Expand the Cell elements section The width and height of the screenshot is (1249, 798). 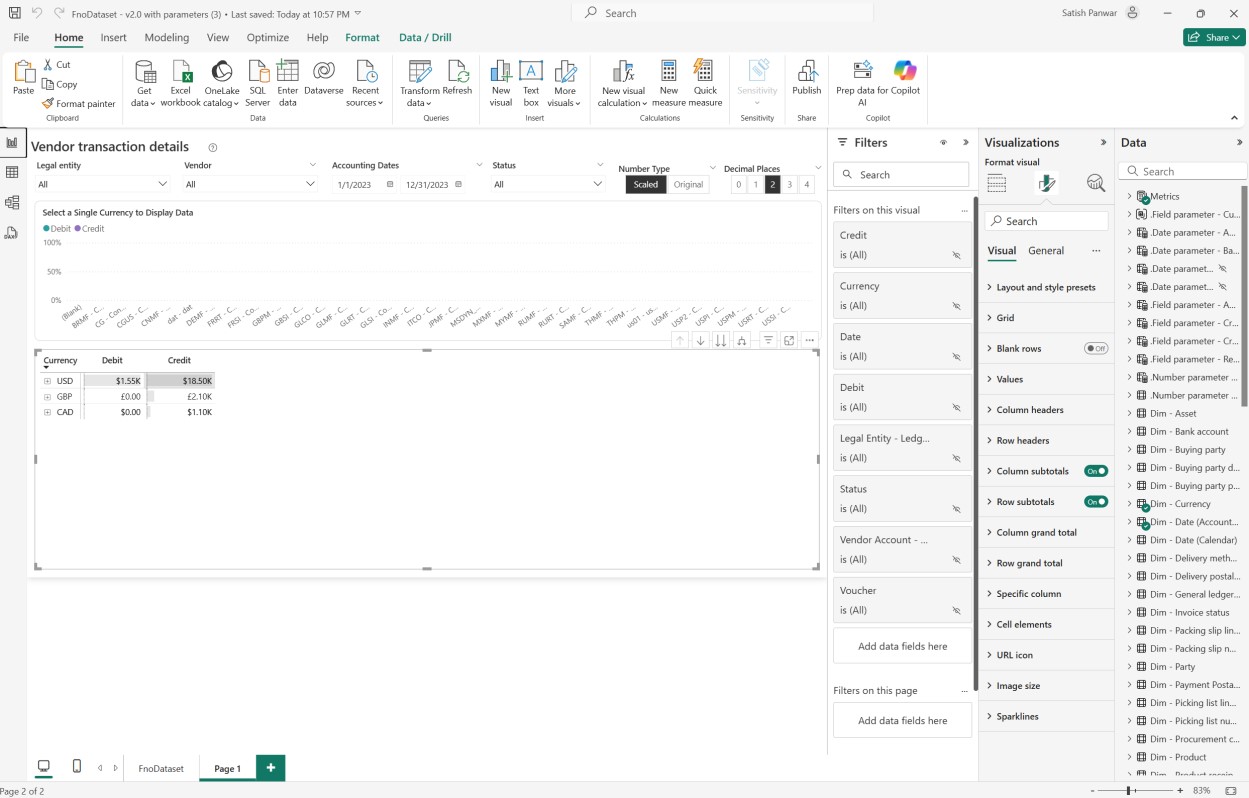click(x=1024, y=624)
